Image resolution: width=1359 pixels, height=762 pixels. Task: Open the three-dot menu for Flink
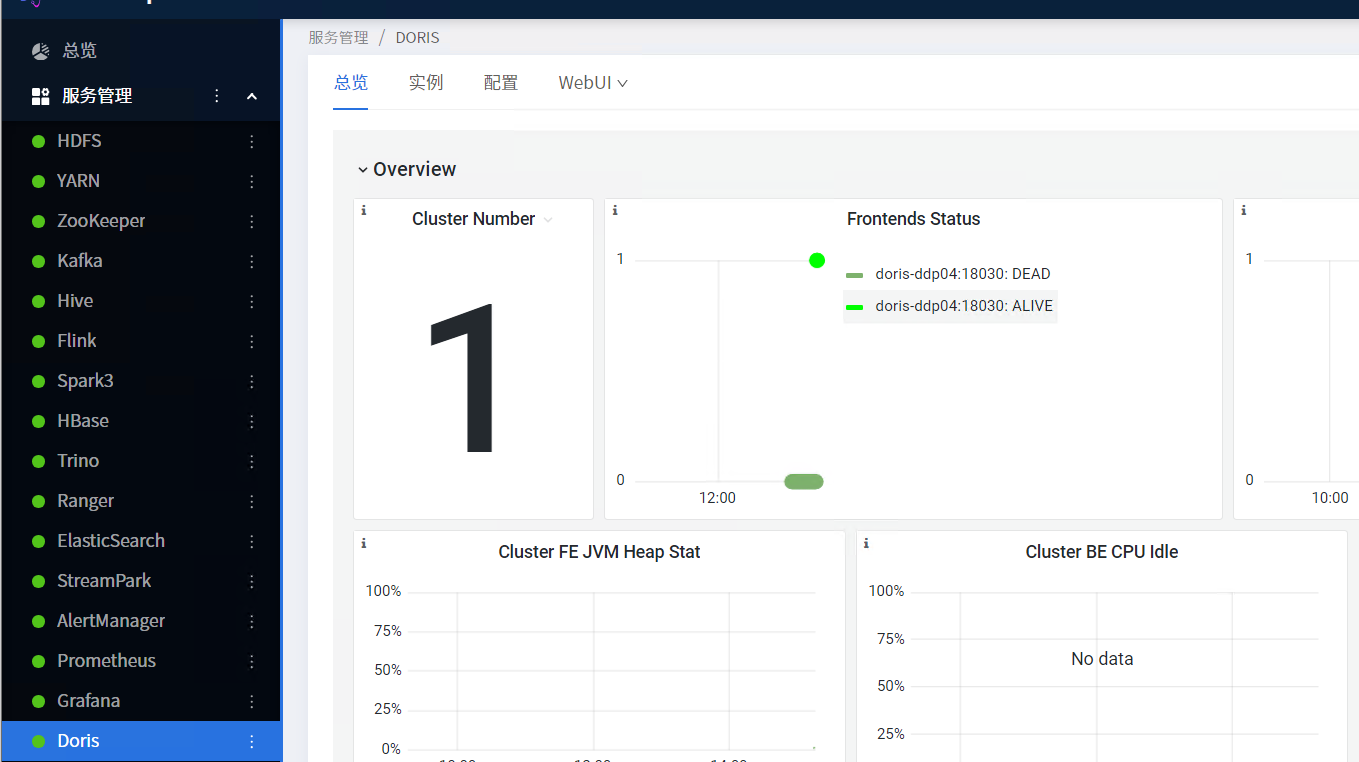(x=252, y=341)
